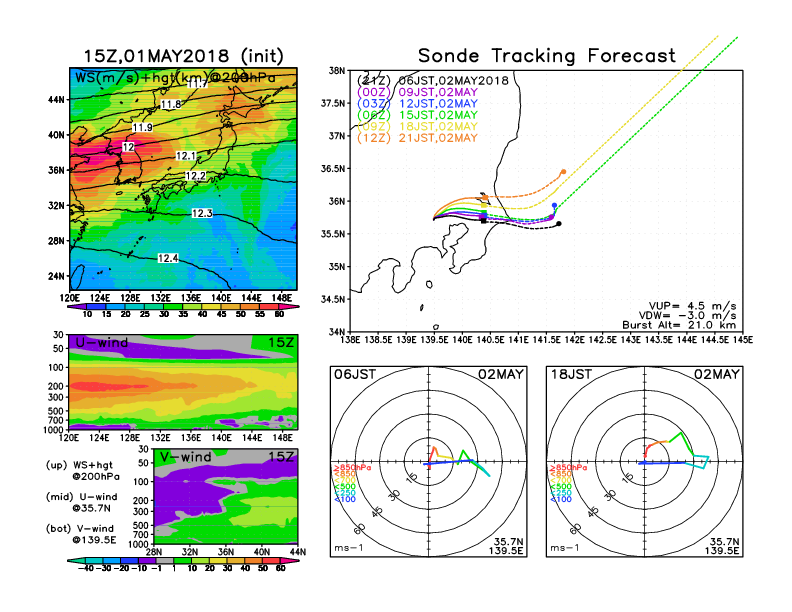Click the "Burst Alt= 21.0 km" value
Screen dimensions: 792x612
679,325
